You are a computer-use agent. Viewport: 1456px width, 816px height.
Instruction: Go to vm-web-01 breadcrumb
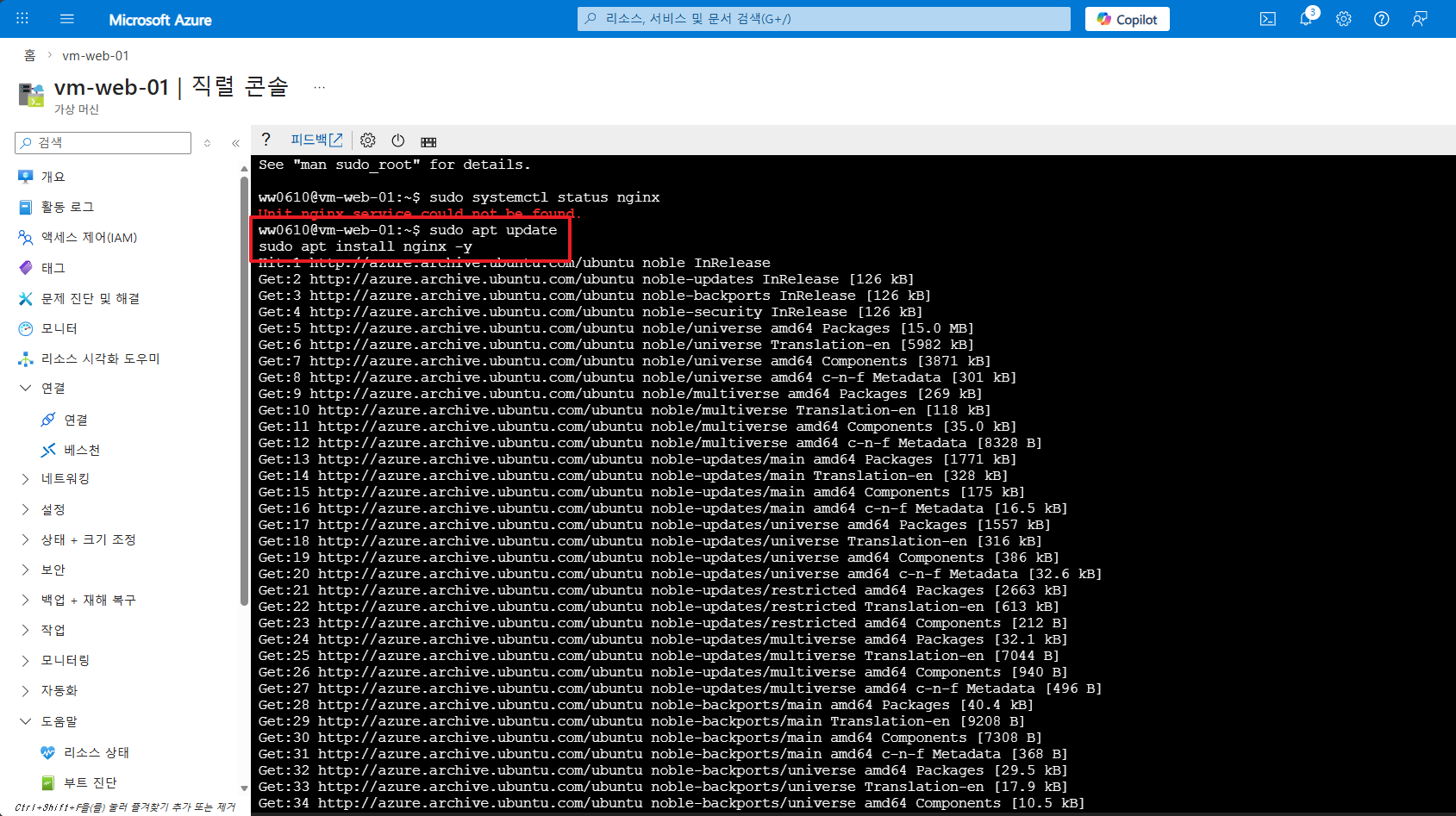coord(96,55)
